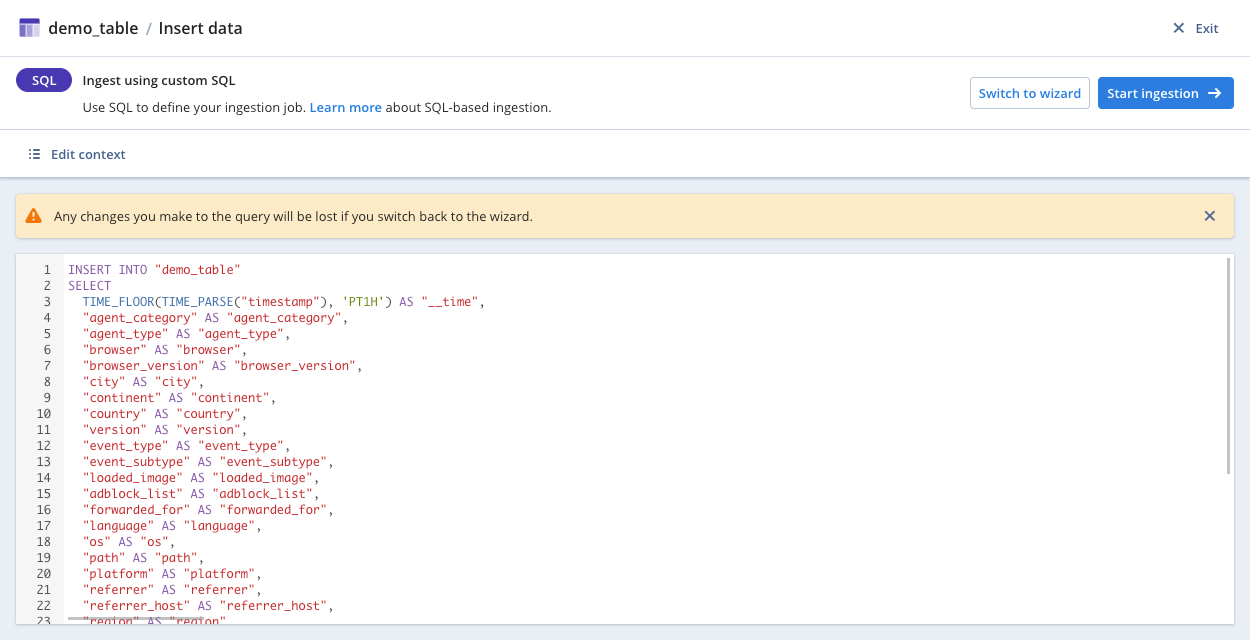
Task: Click the SQL badge
Action: [x=44, y=80]
